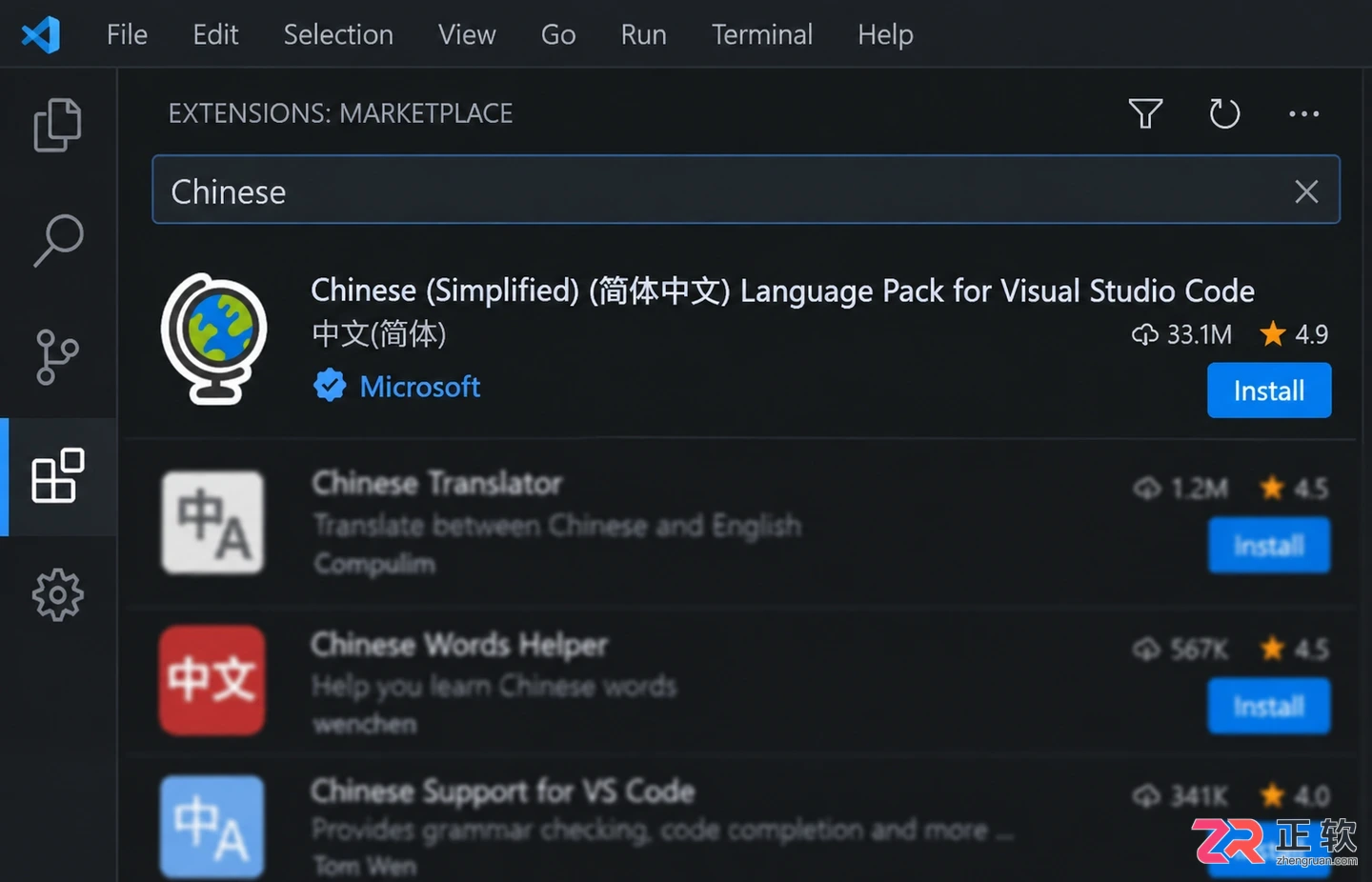
Task: Open Chinese (Simplified) Language Pack title
Action: (782, 290)
